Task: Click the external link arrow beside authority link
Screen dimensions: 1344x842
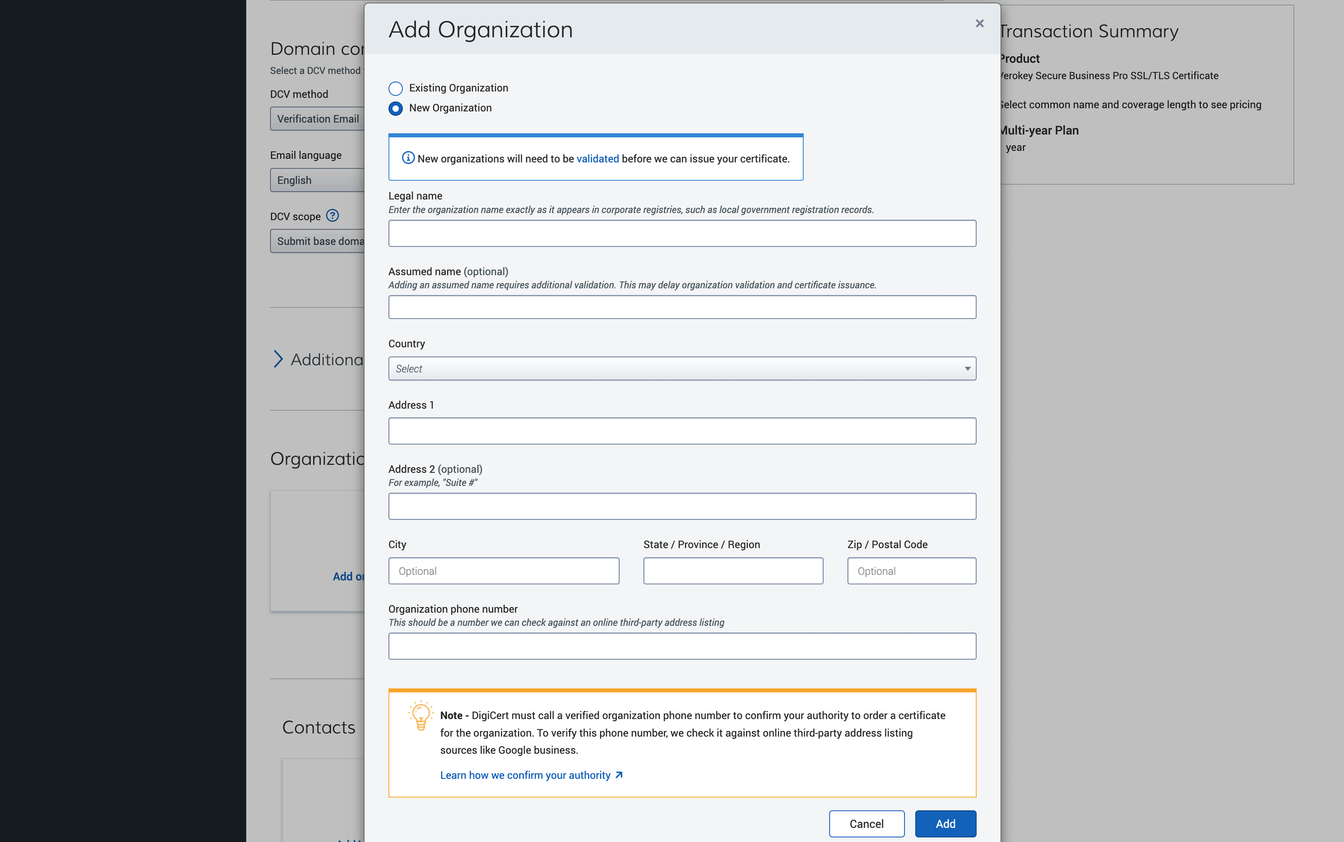Action: 620,775
